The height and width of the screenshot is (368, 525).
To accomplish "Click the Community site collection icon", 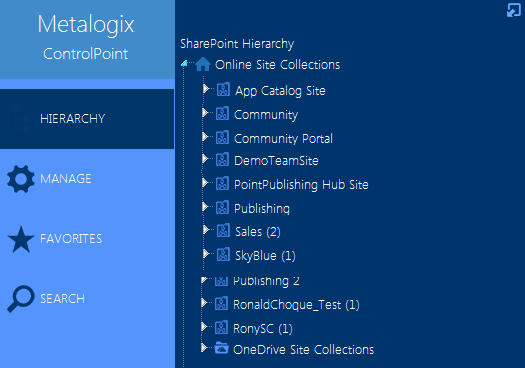I will [222, 113].
